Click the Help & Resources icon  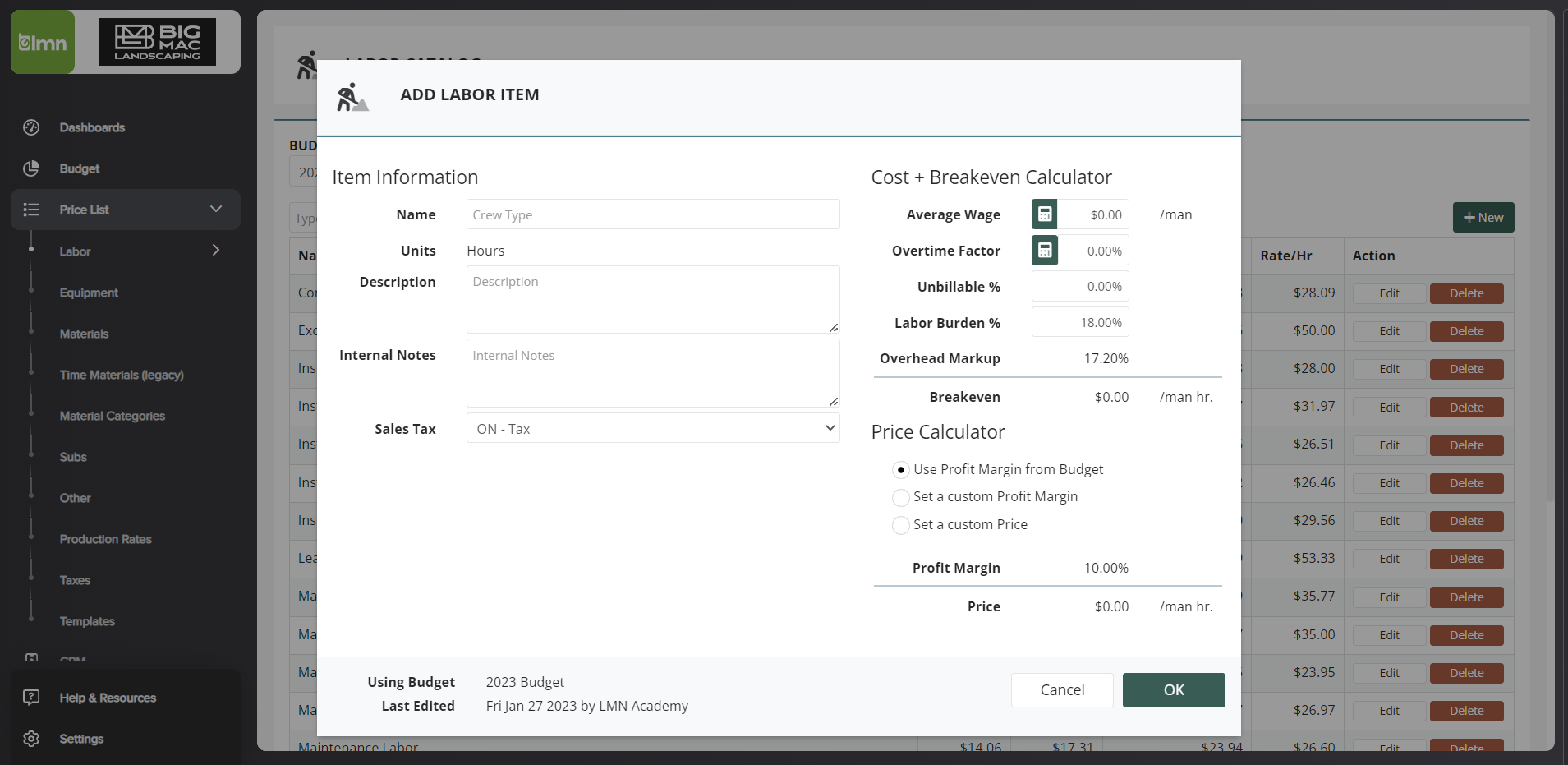coord(31,698)
